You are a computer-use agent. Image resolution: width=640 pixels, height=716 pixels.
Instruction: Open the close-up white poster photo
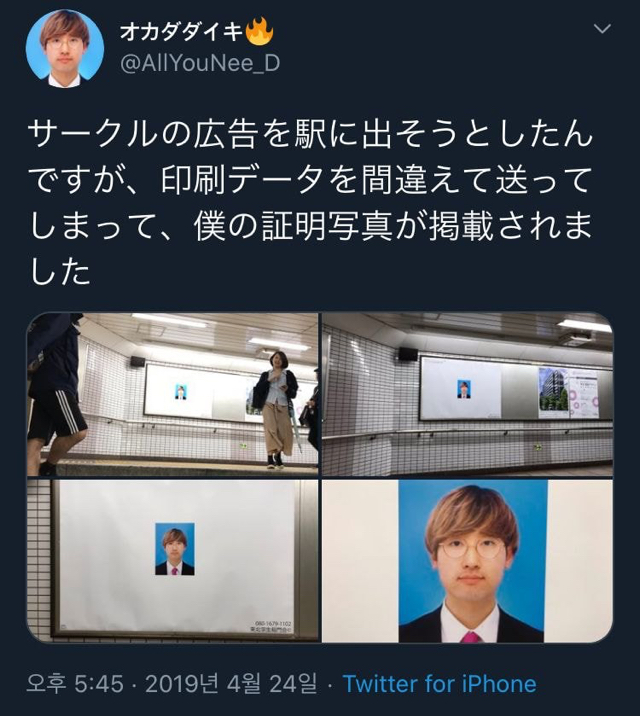[x=173, y=561]
